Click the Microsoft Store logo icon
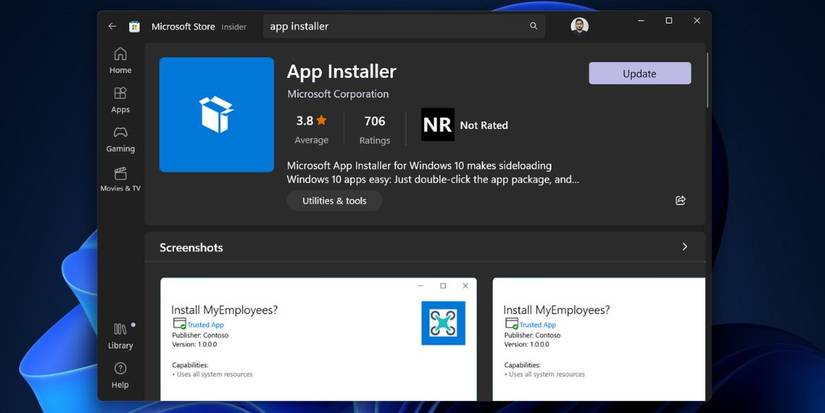Viewport: 825px width, 413px height. [134, 27]
